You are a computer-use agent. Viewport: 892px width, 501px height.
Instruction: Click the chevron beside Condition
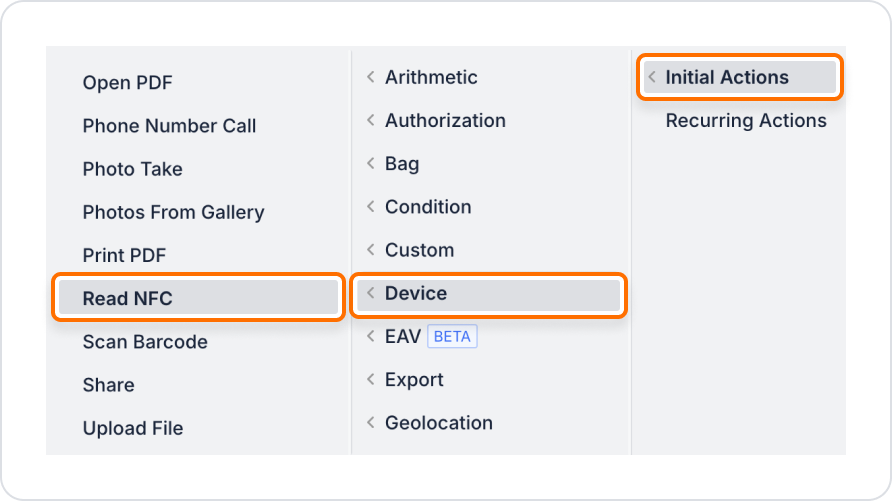coord(371,206)
